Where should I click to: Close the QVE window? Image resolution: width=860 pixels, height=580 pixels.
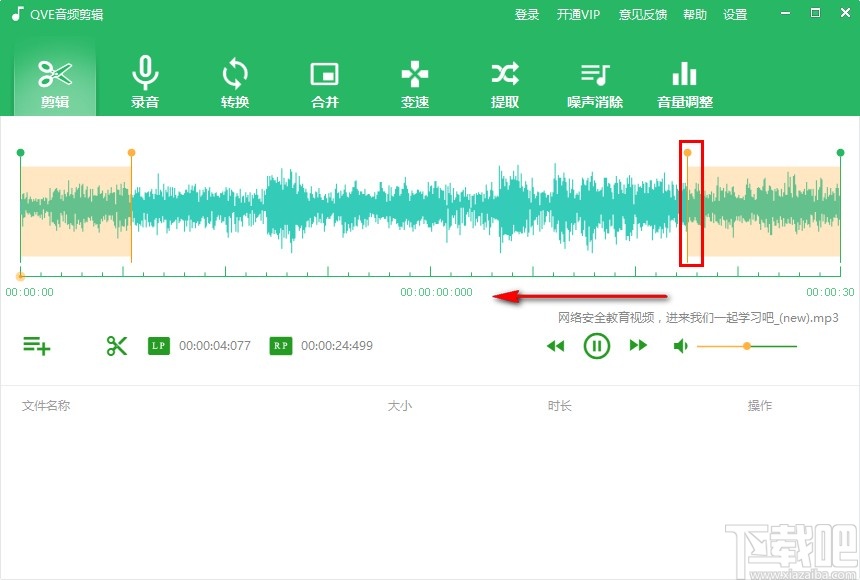(845, 13)
